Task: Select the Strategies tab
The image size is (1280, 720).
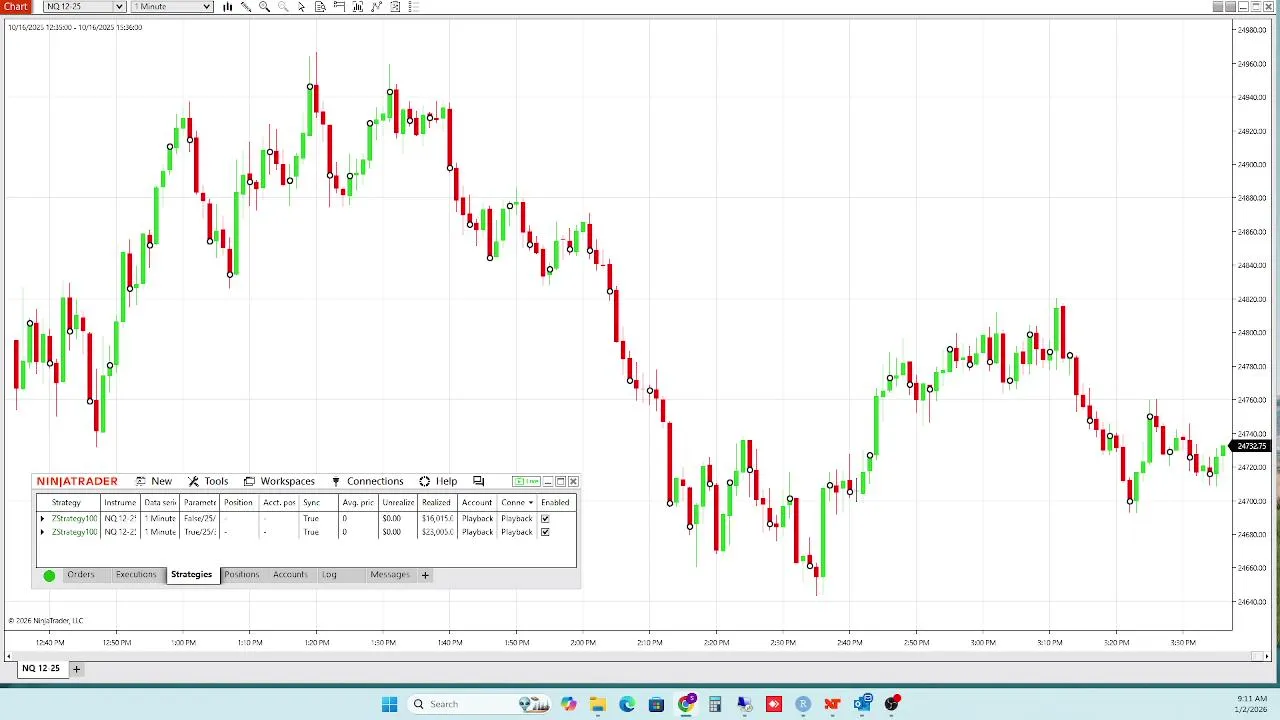Action: pos(191,575)
